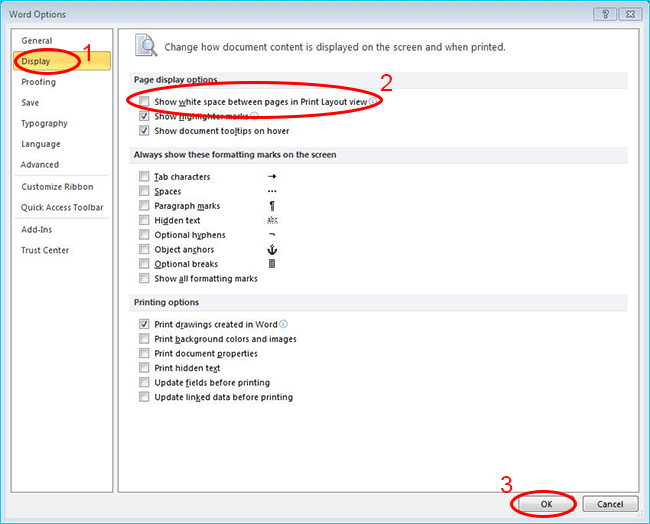650x524 pixels.
Task: Check the Object anchors box
Action: [x=144, y=249]
